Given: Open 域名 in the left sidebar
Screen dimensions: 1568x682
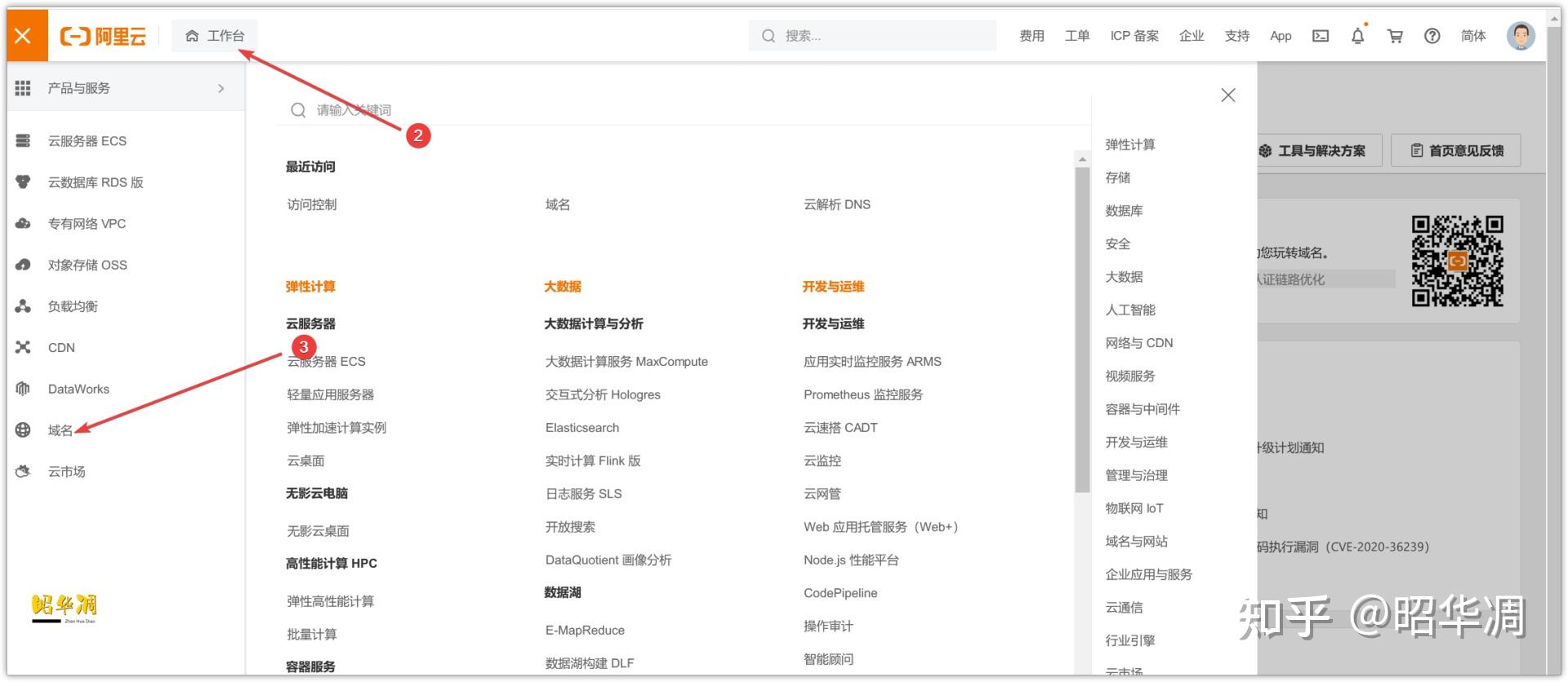Looking at the screenshot, I should 60,430.
